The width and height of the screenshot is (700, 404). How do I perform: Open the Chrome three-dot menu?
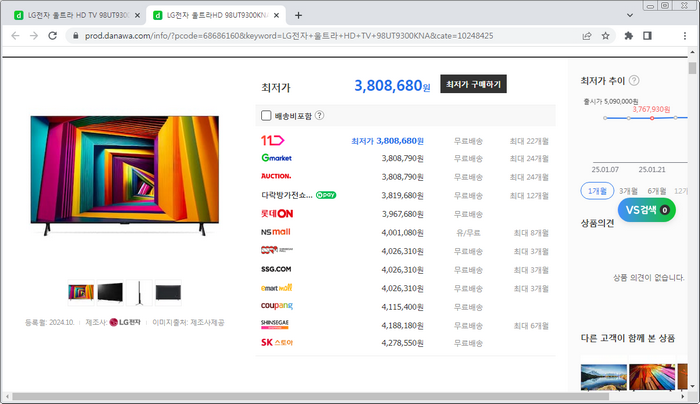coord(685,36)
